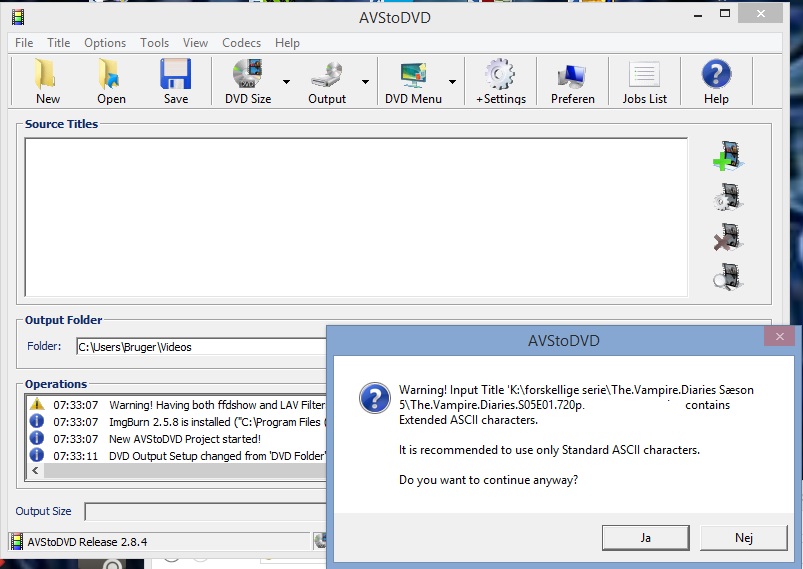Click the yellow warning icon in Operations
Screen dimensions: 803x569
(37, 404)
